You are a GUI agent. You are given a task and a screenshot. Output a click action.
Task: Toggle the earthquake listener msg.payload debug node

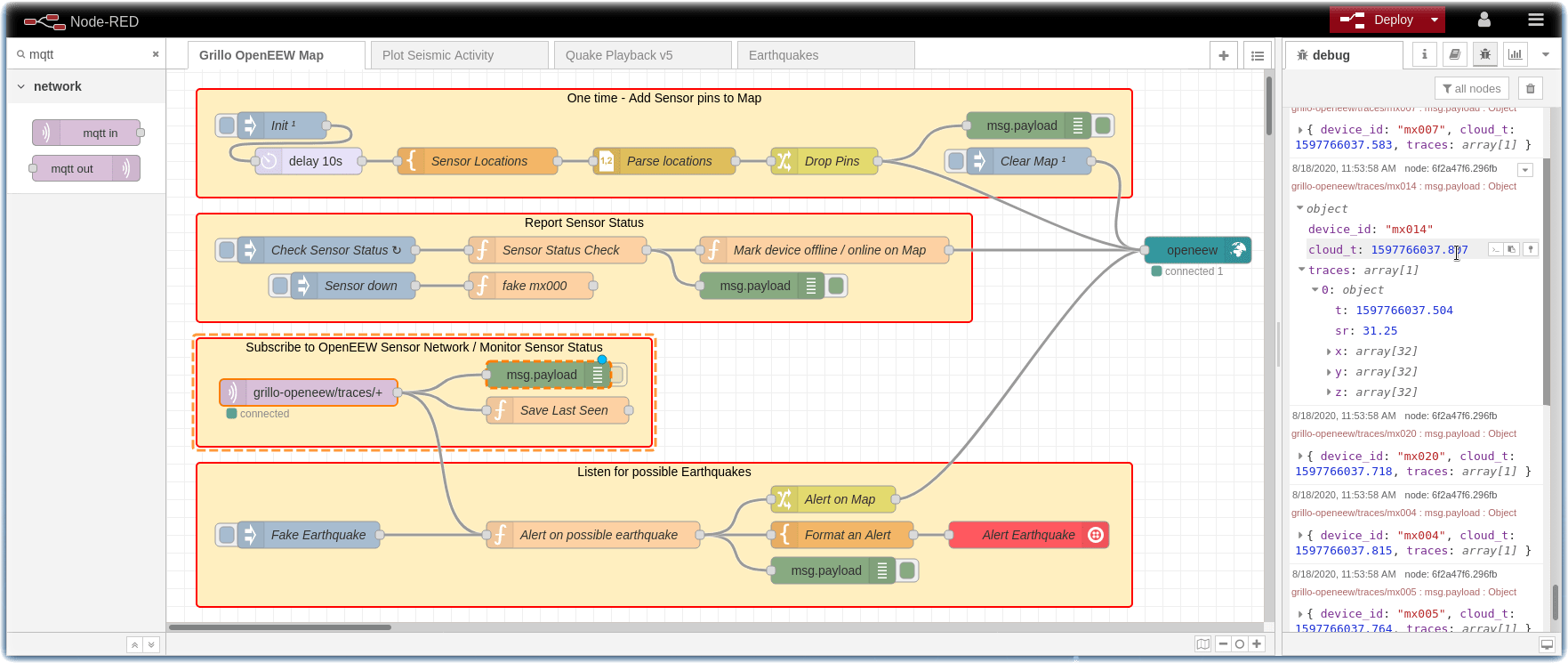(x=907, y=570)
